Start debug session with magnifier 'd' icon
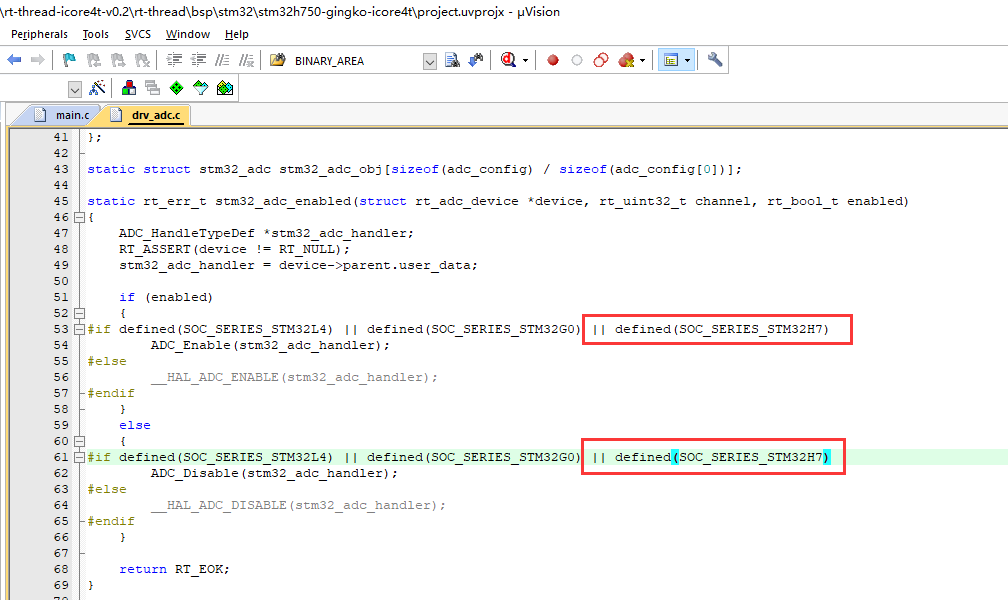This screenshot has width=1008, height=600. click(x=509, y=60)
